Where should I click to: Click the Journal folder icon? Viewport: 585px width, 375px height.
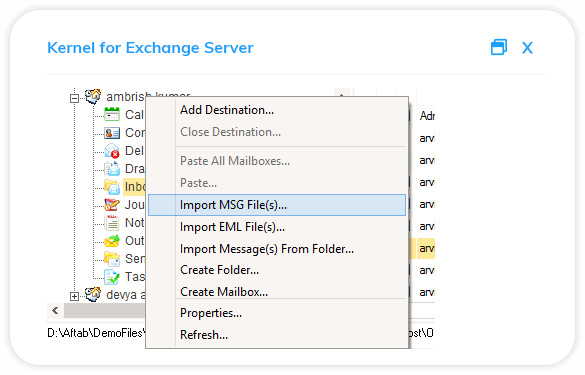pos(112,204)
